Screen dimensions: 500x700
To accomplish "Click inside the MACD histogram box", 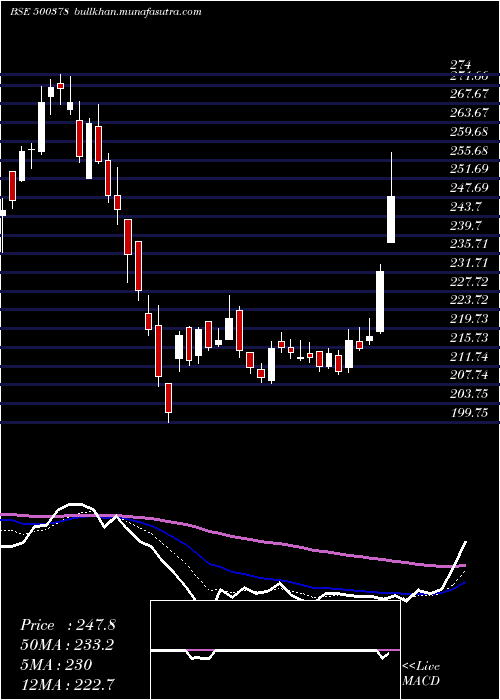I will pyautogui.click(x=275, y=650).
